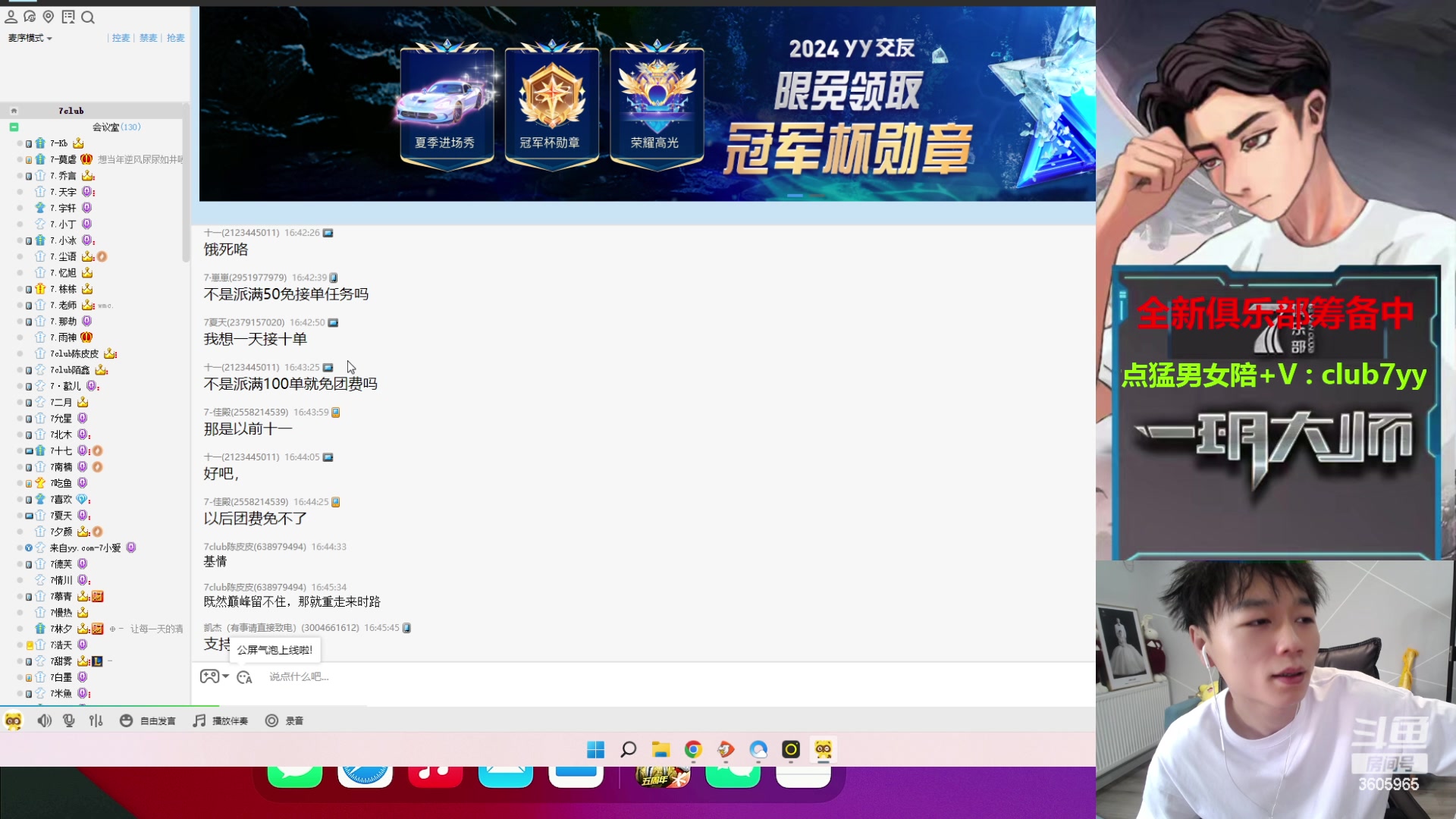Click the 抢麦 grab-mic link
This screenshot has width=1456, height=819.
[x=175, y=38]
